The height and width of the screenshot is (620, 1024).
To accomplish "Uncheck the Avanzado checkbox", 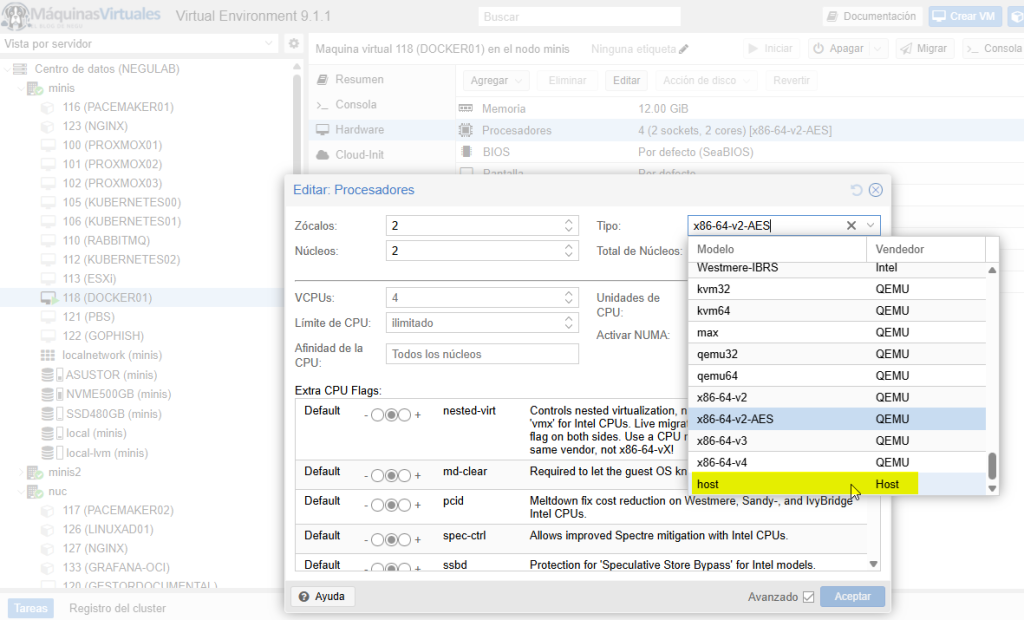I will pyautogui.click(x=808, y=596).
